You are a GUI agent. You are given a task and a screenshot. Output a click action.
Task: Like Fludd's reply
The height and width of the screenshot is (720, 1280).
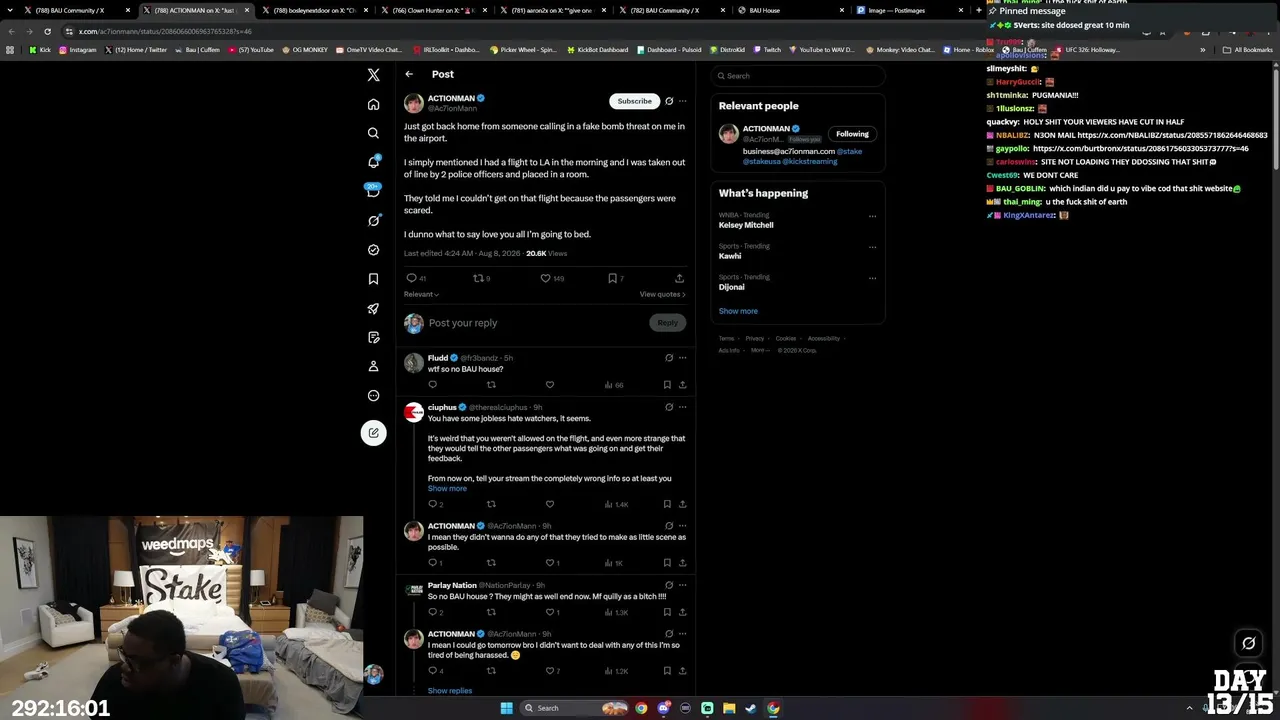549,385
